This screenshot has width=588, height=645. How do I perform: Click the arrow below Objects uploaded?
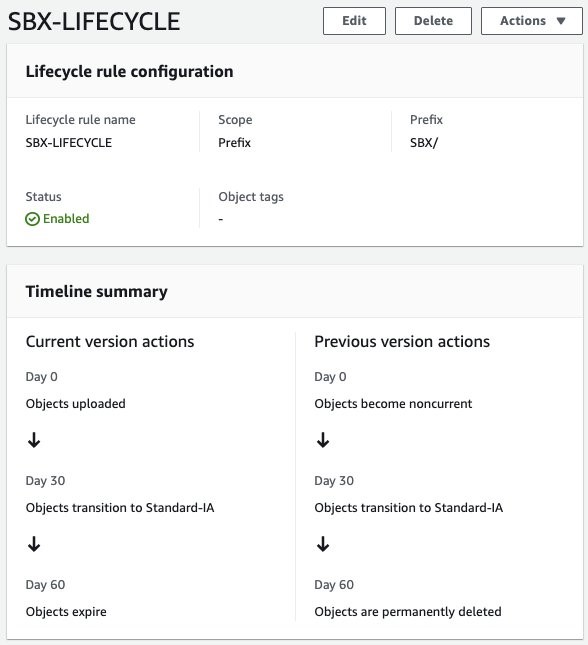coord(34,440)
